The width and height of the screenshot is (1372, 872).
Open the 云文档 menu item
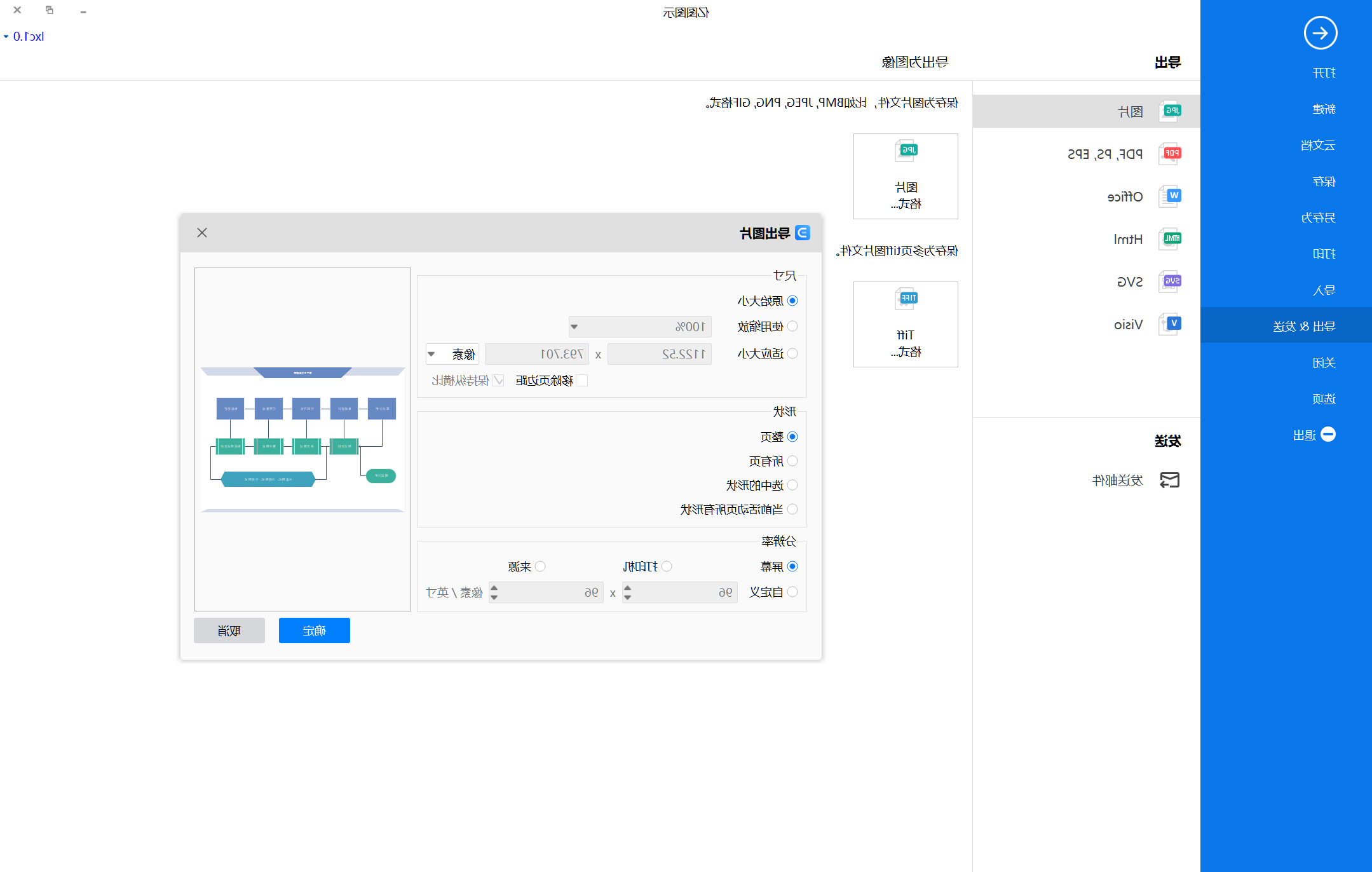click(1318, 146)
